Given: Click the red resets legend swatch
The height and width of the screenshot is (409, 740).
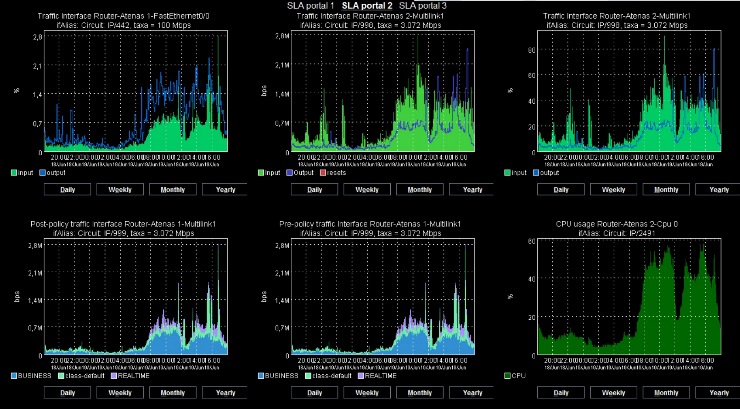Looking at the screenshot, I should [321, 173].
